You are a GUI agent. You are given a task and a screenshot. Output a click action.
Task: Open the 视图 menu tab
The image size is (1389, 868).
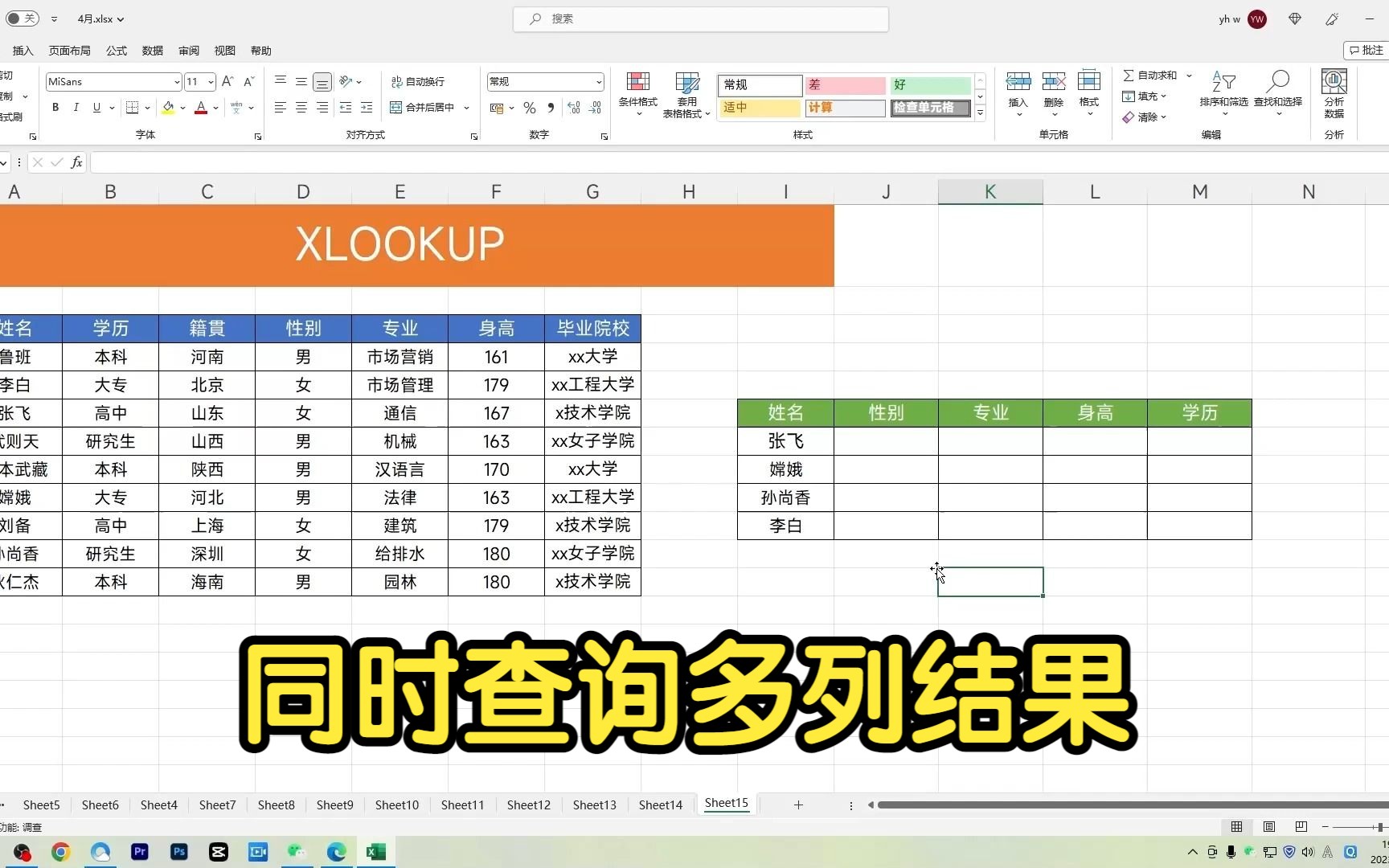(x=224, y=50)
